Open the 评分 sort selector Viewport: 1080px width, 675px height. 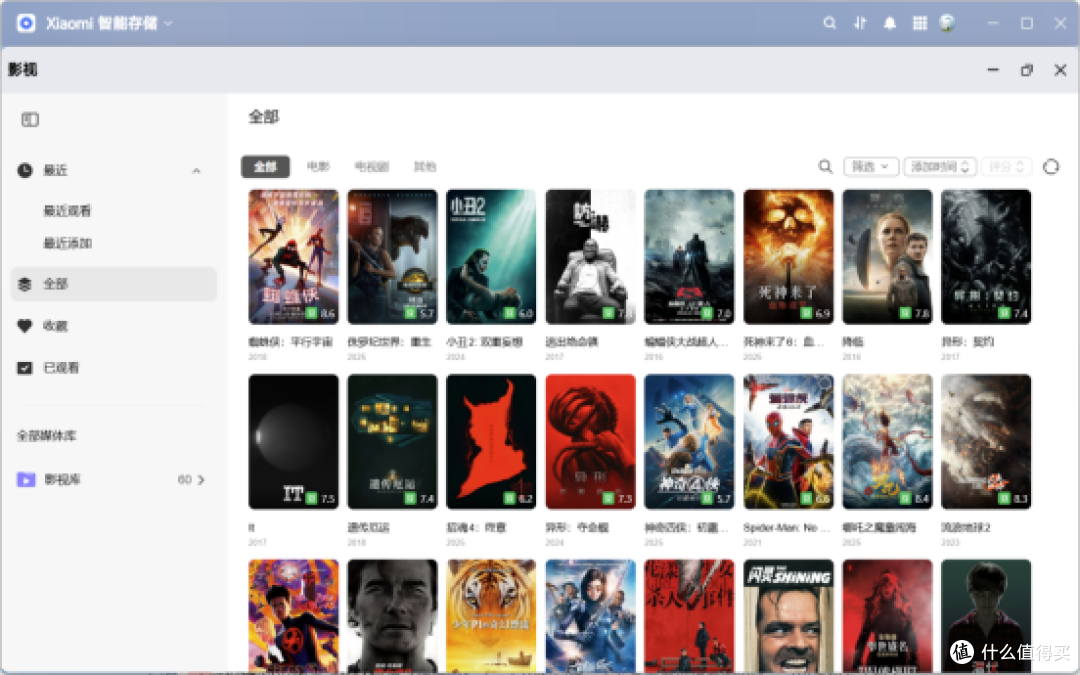coord(1006,166)
